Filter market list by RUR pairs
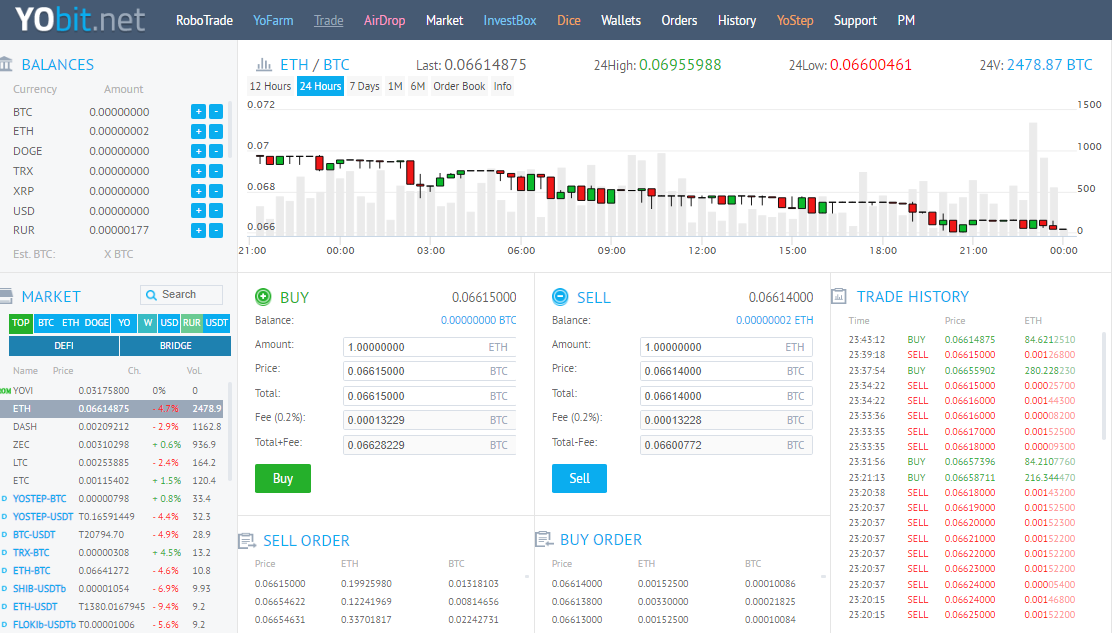 (191, 323)
